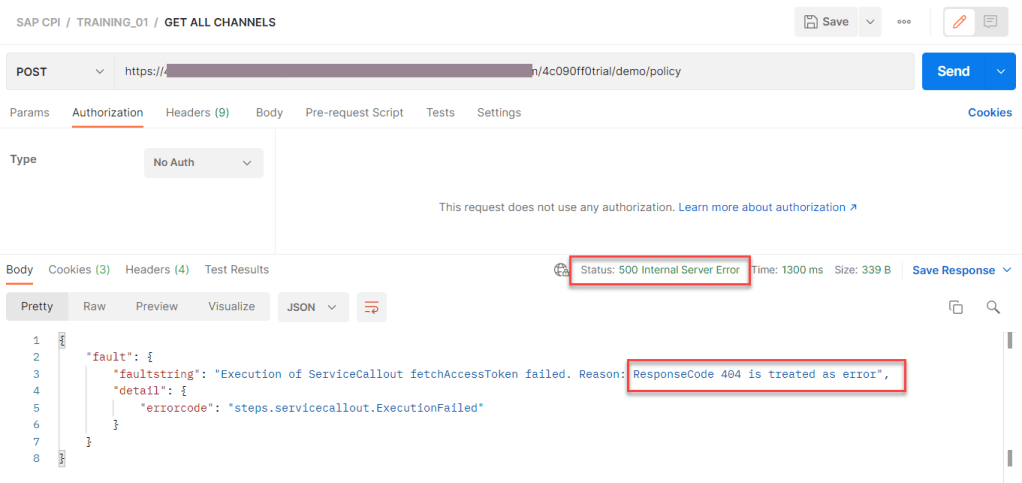Click the pencil edit mode icon
This screenshot has height=483, width=1022.
960,22
